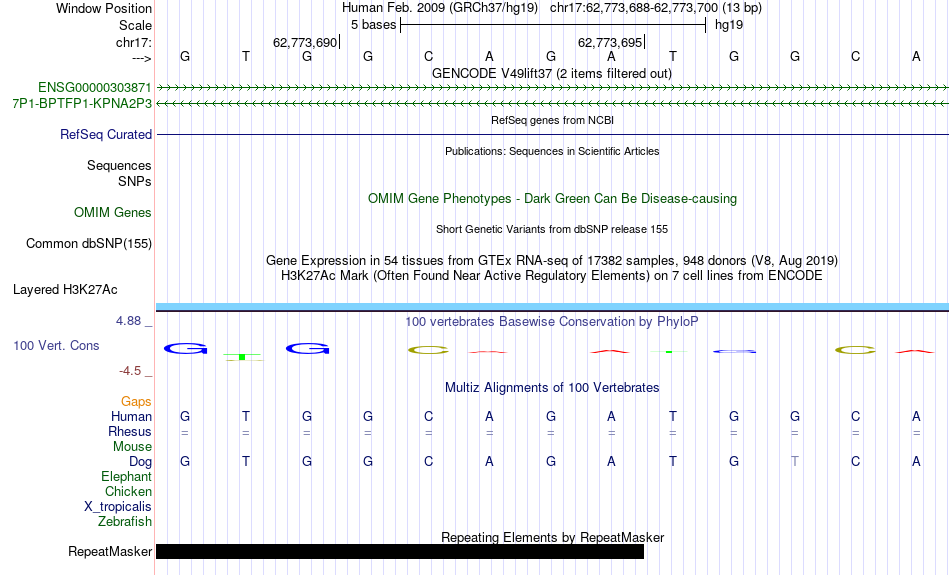Click the -4.5 lower axis value
Image resolution: width=950 pixels, height=575 pixels.
pos(130,371)
